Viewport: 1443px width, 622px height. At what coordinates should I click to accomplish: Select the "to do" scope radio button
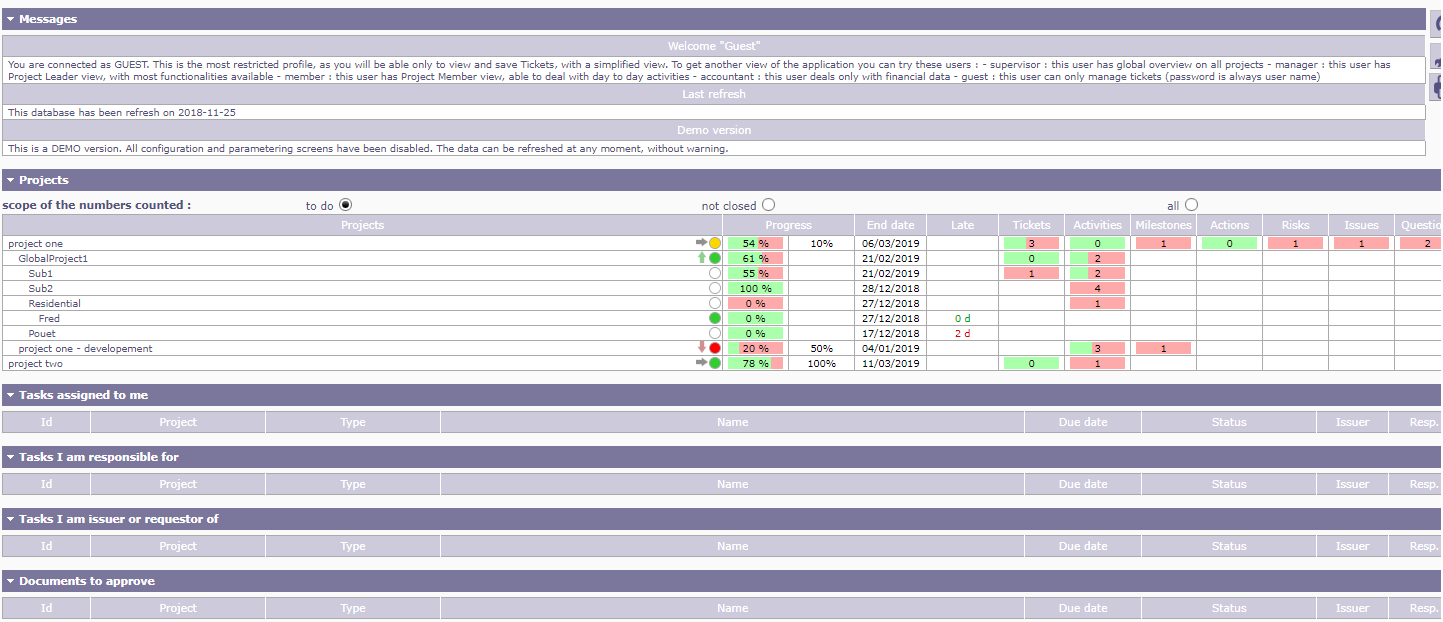(346, 205)
